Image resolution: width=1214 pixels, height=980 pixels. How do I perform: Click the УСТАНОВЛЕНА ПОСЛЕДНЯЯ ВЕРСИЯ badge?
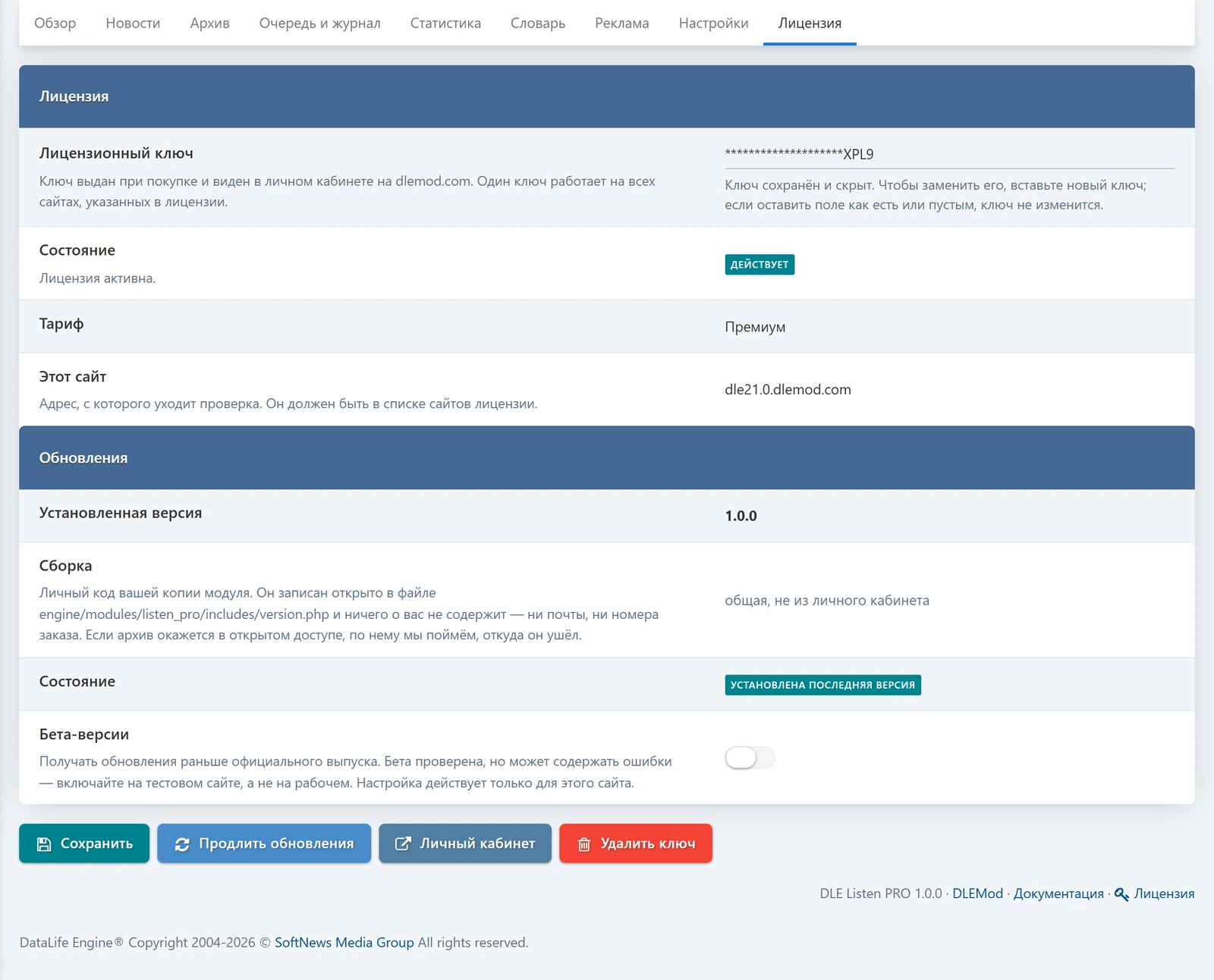pos(823,685)
